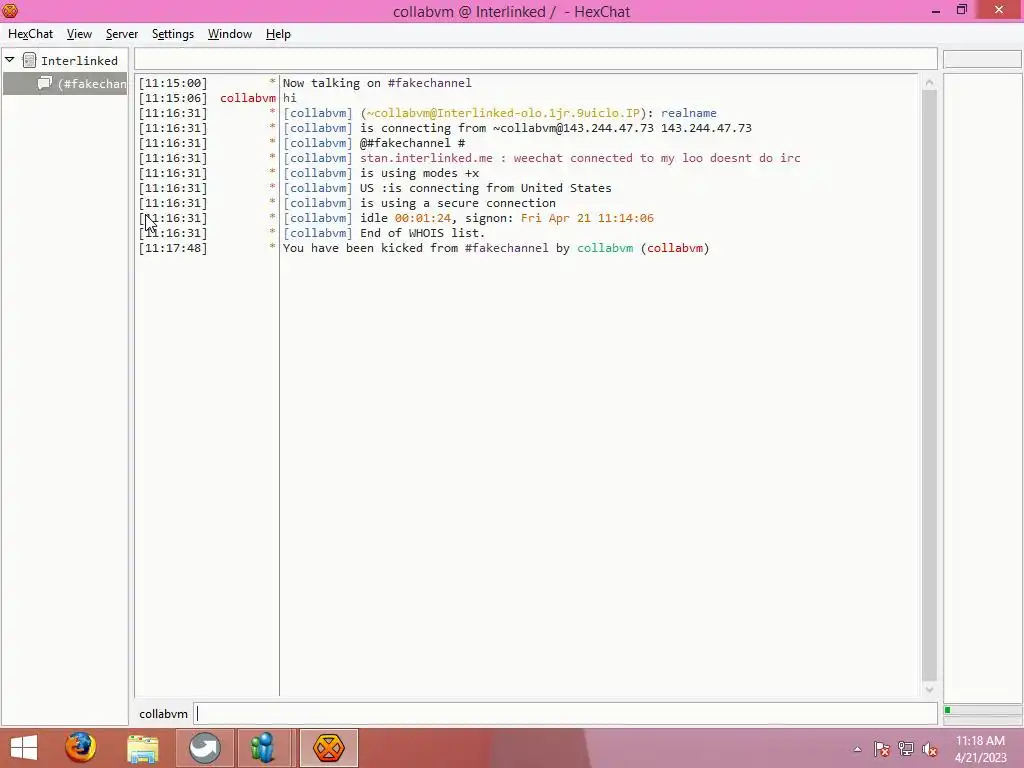Open the Settings menu
The image size is (1024, 768).
[x=172, y=34]
